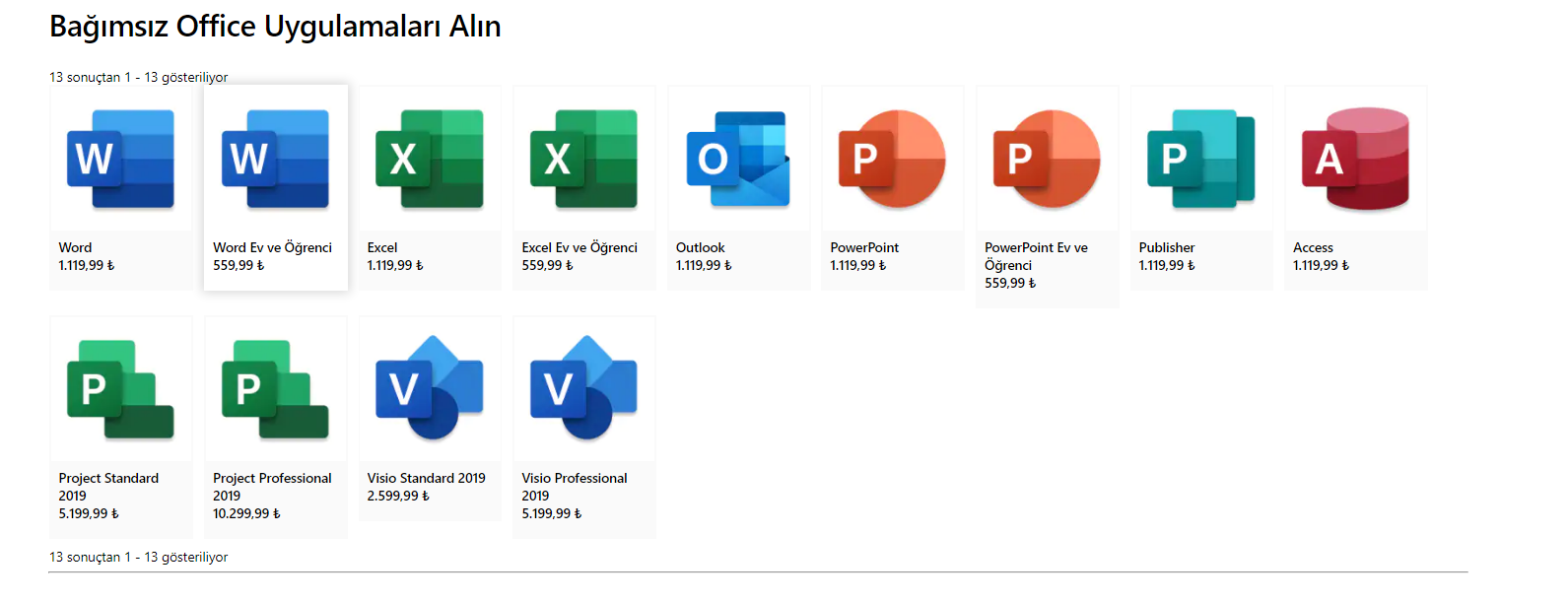Click the price 2.599,99 ₺
Image resolution: width=1568 pixels, height=601 pixels.
(398, 496)
